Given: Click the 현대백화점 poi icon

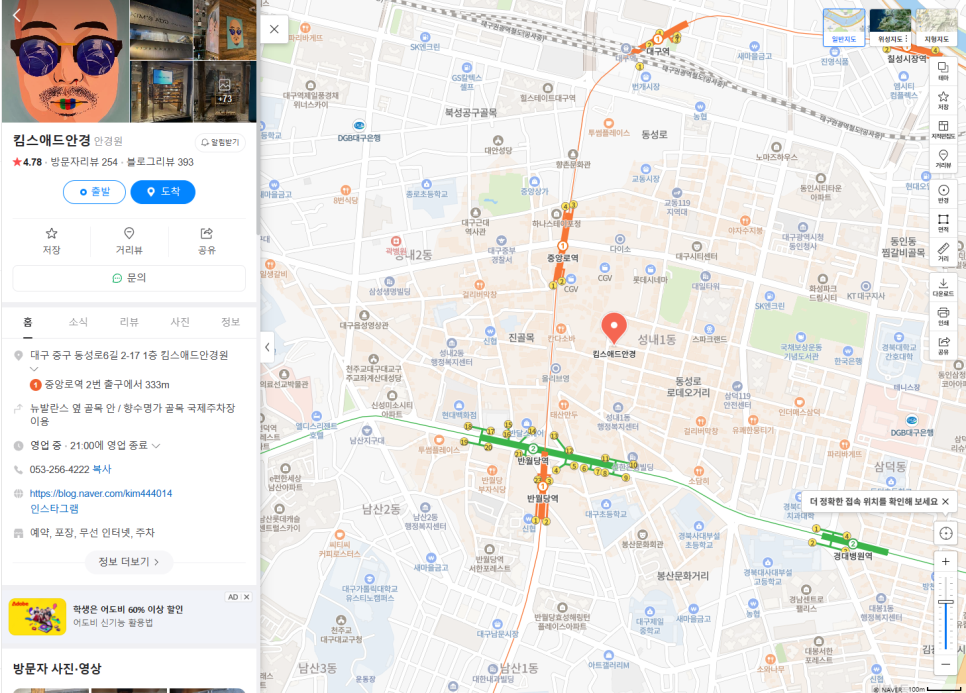Looking at the screenshot, I should coord(459,405).
